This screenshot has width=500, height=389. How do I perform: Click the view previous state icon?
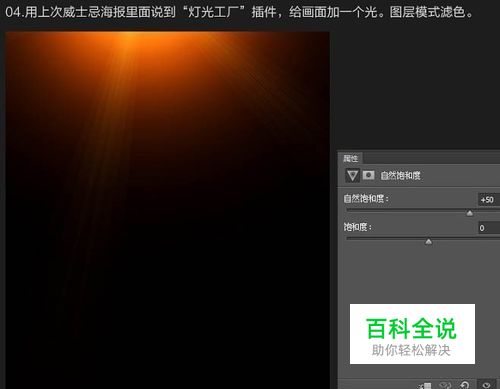445,385
